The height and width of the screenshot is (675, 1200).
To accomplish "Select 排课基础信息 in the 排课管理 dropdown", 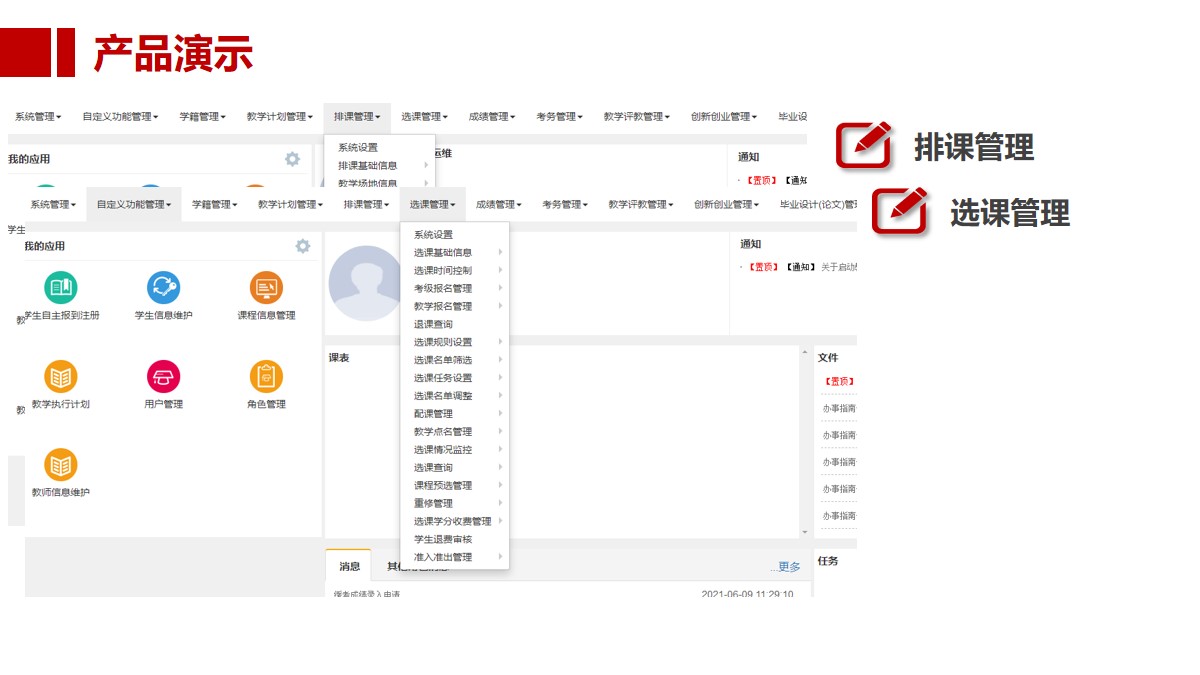I will (367, 166).
